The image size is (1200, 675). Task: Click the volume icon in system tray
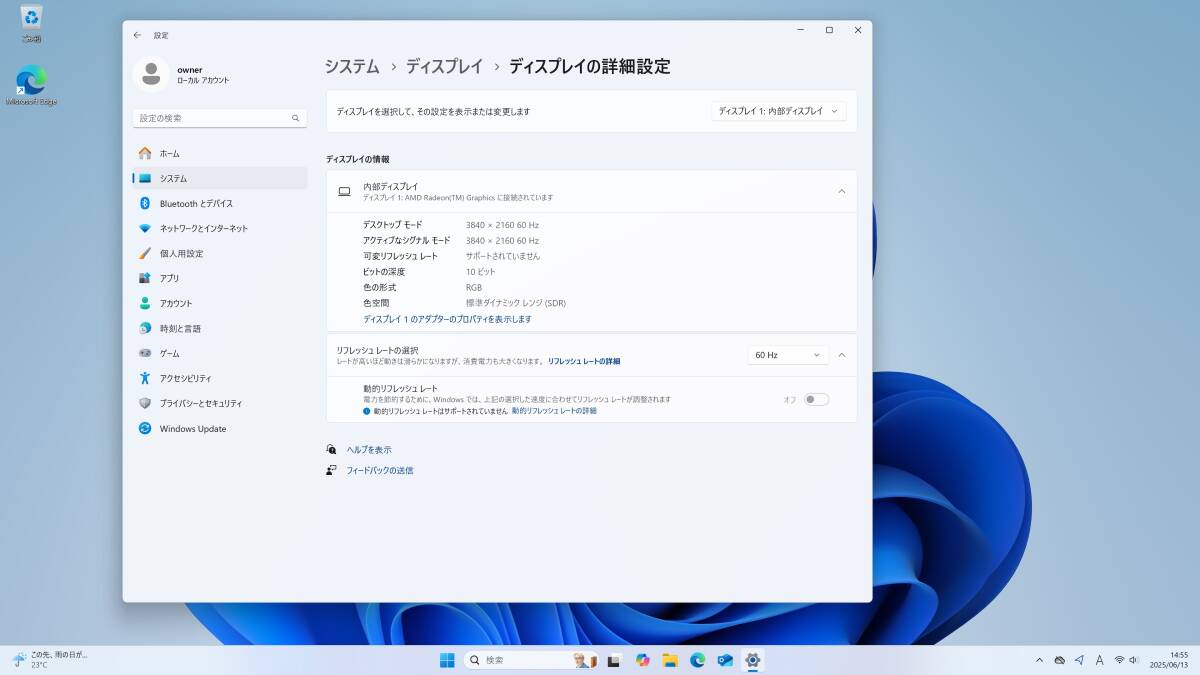click(1133, 660)
